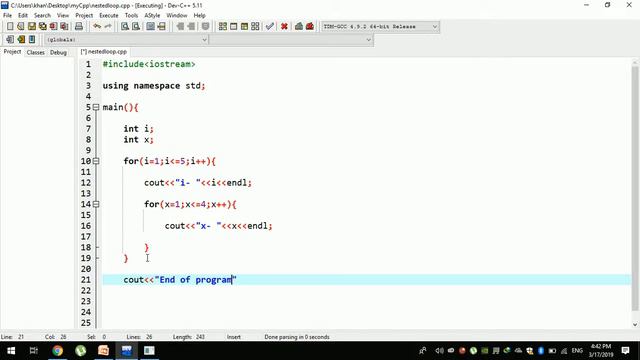
Task: Click the Replace magnifier icon
Action: 136,27
